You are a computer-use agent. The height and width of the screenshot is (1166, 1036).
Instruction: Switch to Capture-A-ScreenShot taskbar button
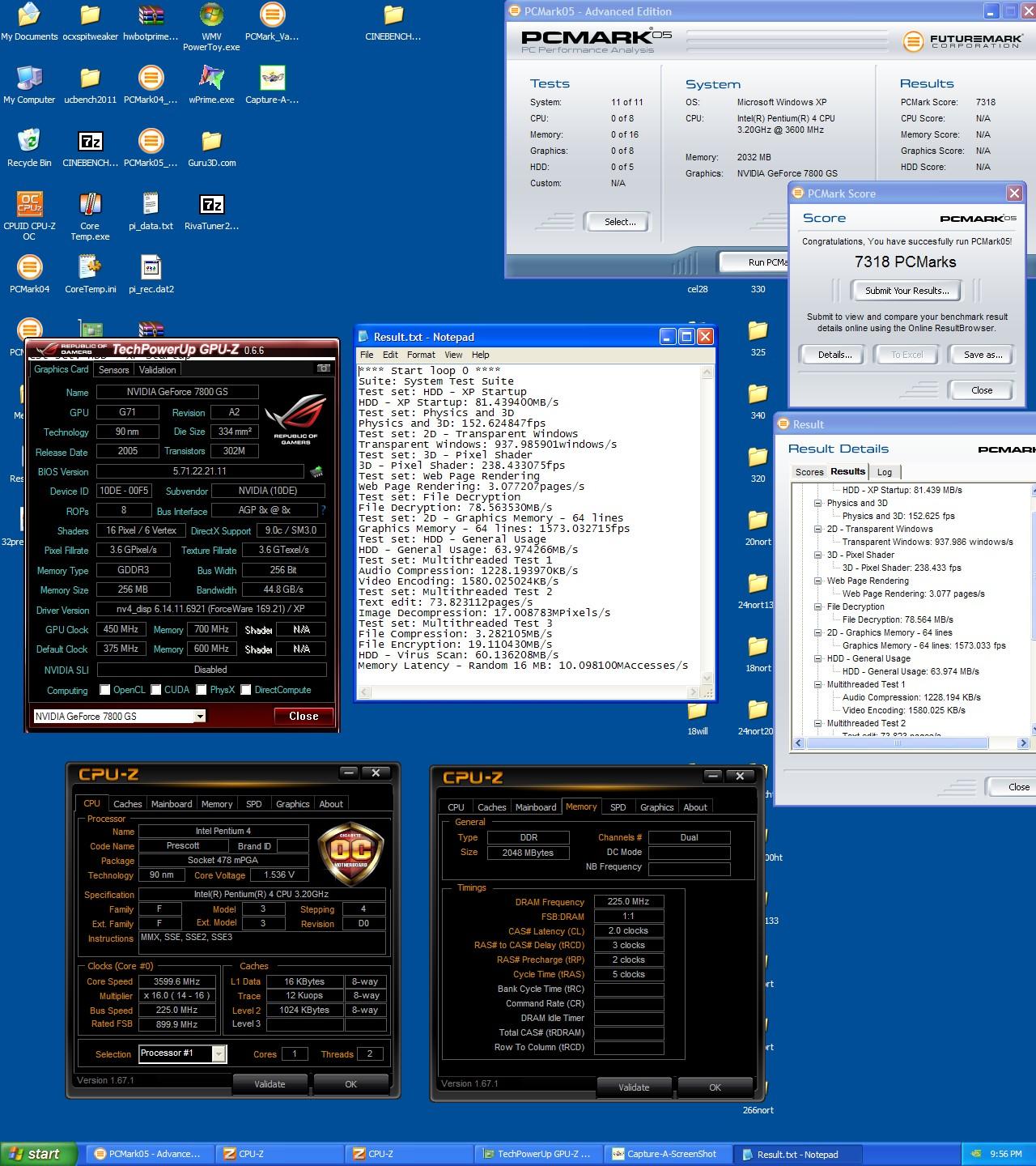pos(667,1154)
